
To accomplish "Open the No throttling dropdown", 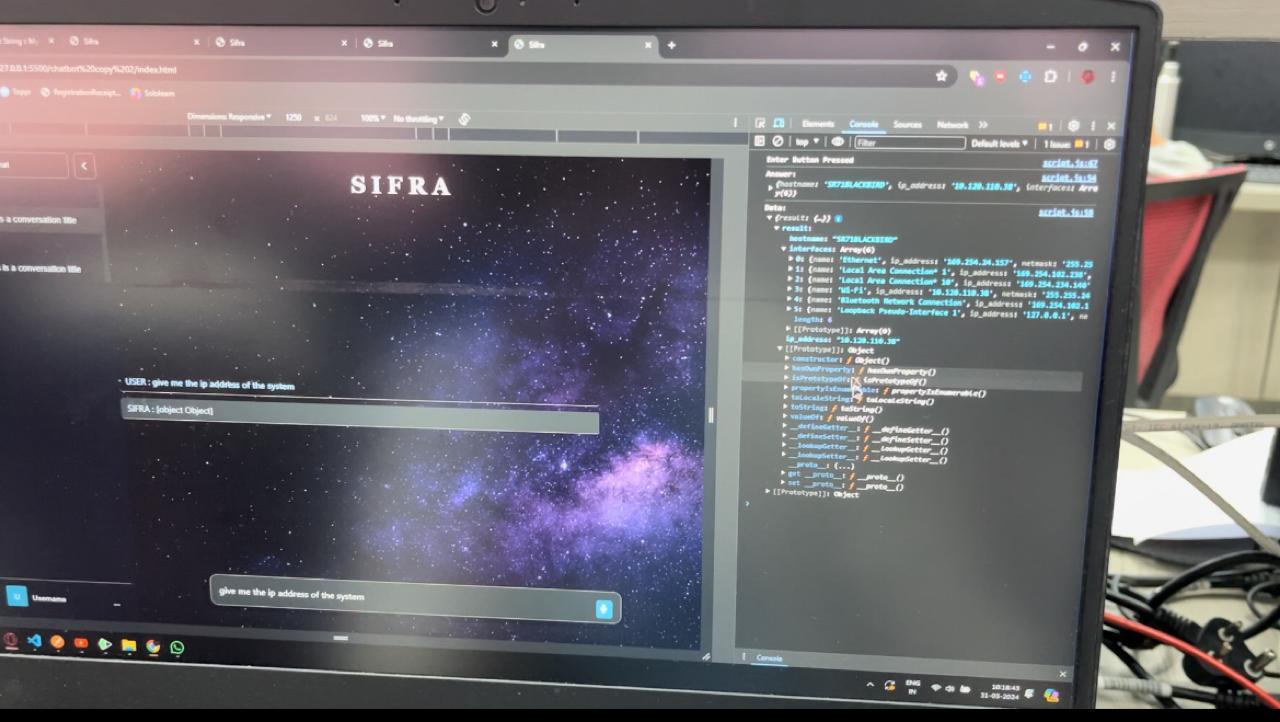I will pyautogui.click(x=419, y=118).
